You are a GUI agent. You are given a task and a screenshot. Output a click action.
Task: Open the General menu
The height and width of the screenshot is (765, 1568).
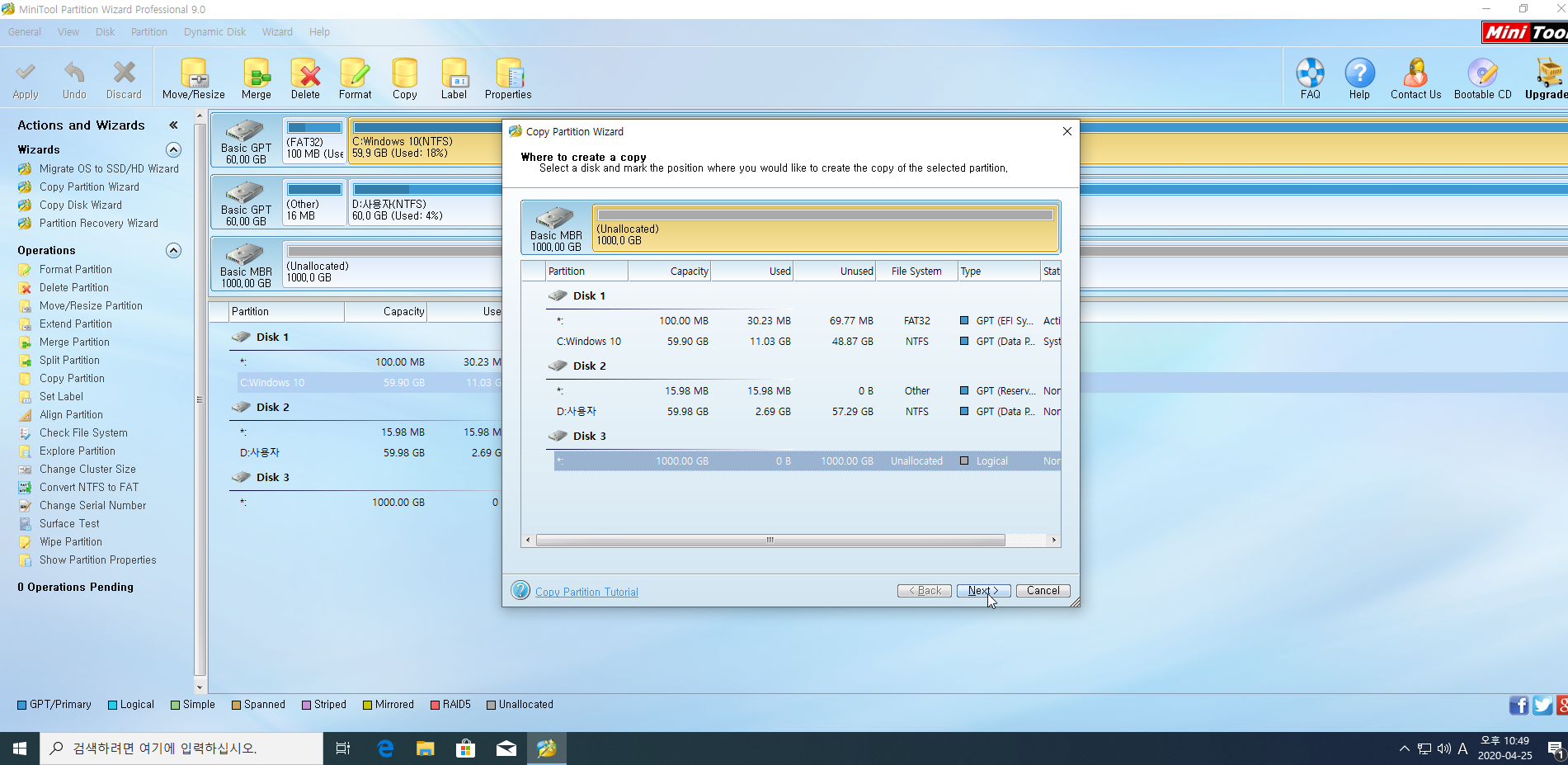(x=25, y=32)
